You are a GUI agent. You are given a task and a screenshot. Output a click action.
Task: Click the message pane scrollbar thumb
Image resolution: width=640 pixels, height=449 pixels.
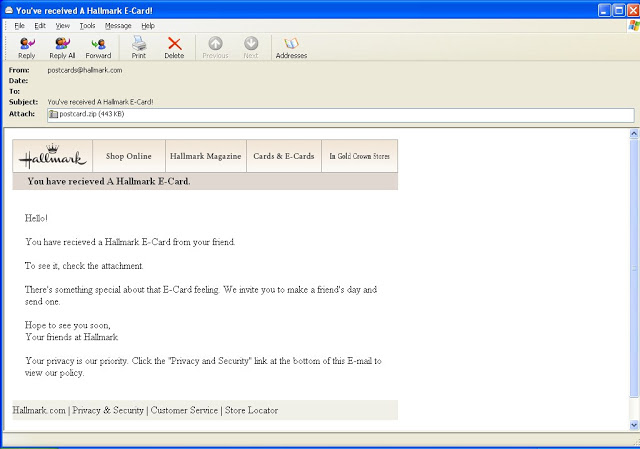634,268
